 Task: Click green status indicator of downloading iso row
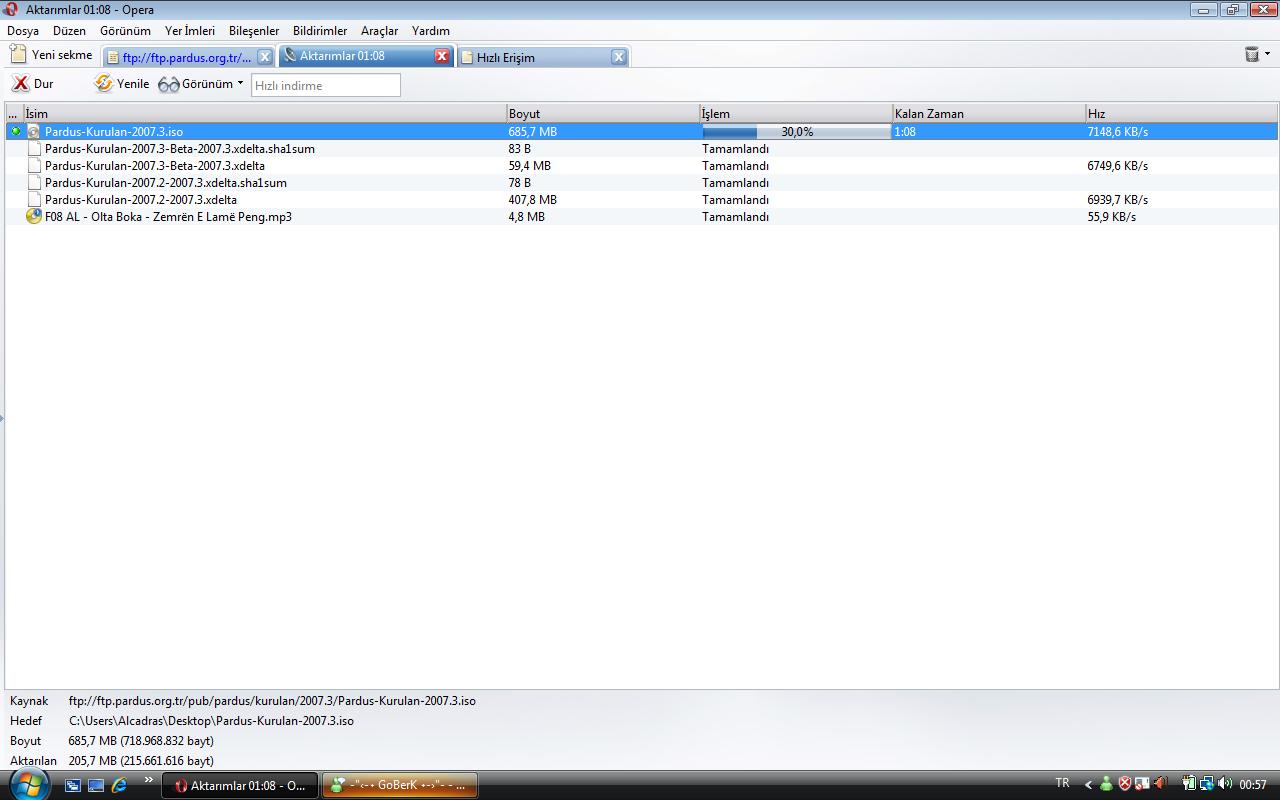[15, 131]
